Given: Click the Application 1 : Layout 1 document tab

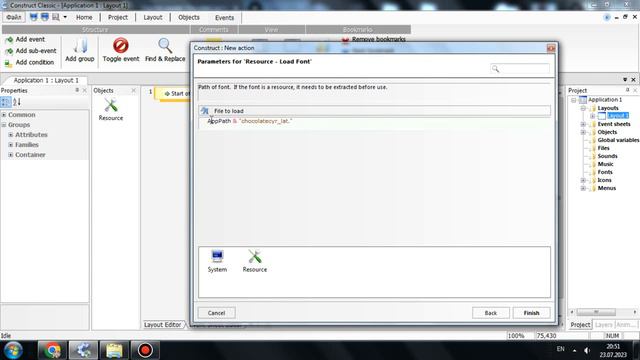Looking at the screenshot, I should [x=46, y=80].
